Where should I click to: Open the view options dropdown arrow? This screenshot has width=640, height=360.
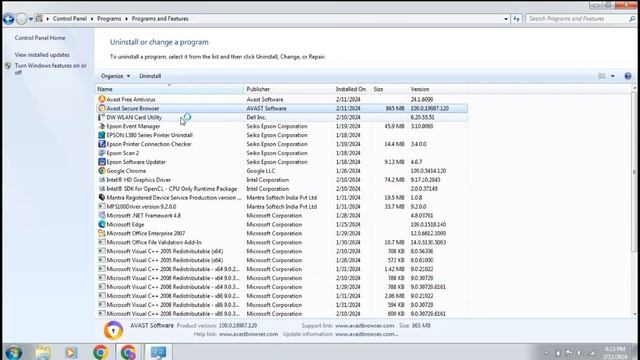click(613, 76)
